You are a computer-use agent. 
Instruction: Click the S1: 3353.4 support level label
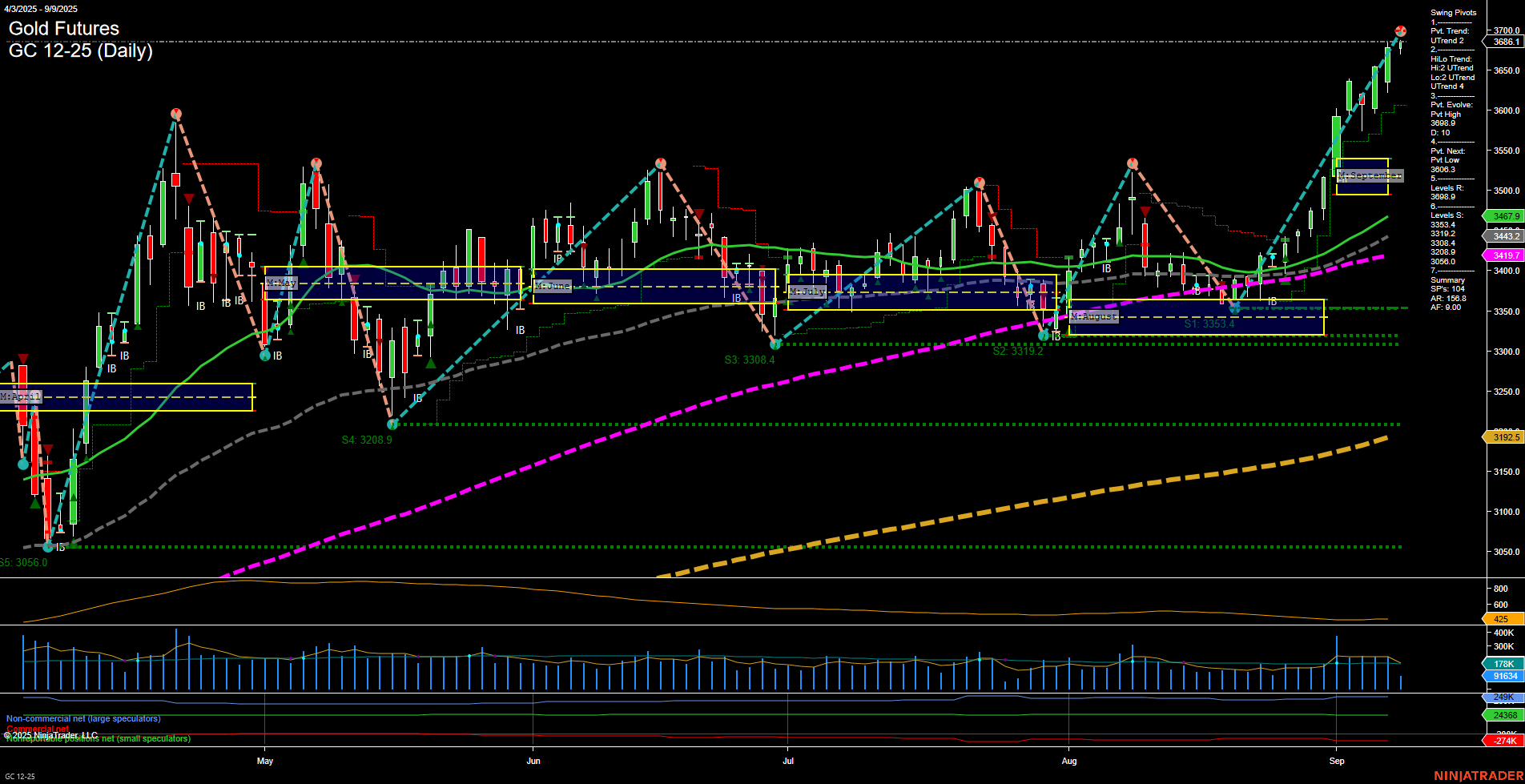[x=1209, y=324]
